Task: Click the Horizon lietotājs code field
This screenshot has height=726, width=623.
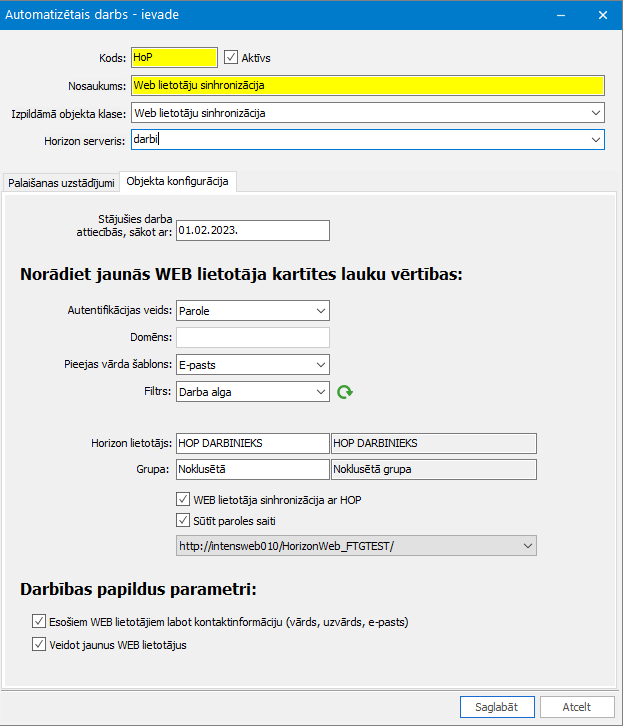Action: 253,443
